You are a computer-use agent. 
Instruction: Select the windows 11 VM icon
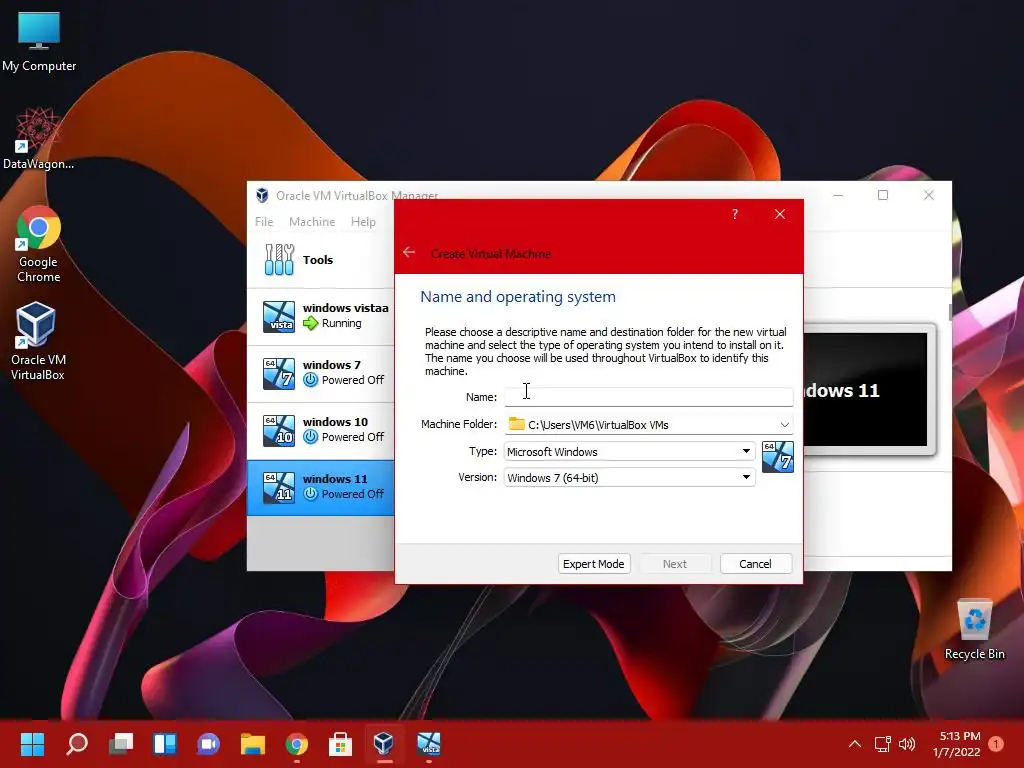(279, 488)
